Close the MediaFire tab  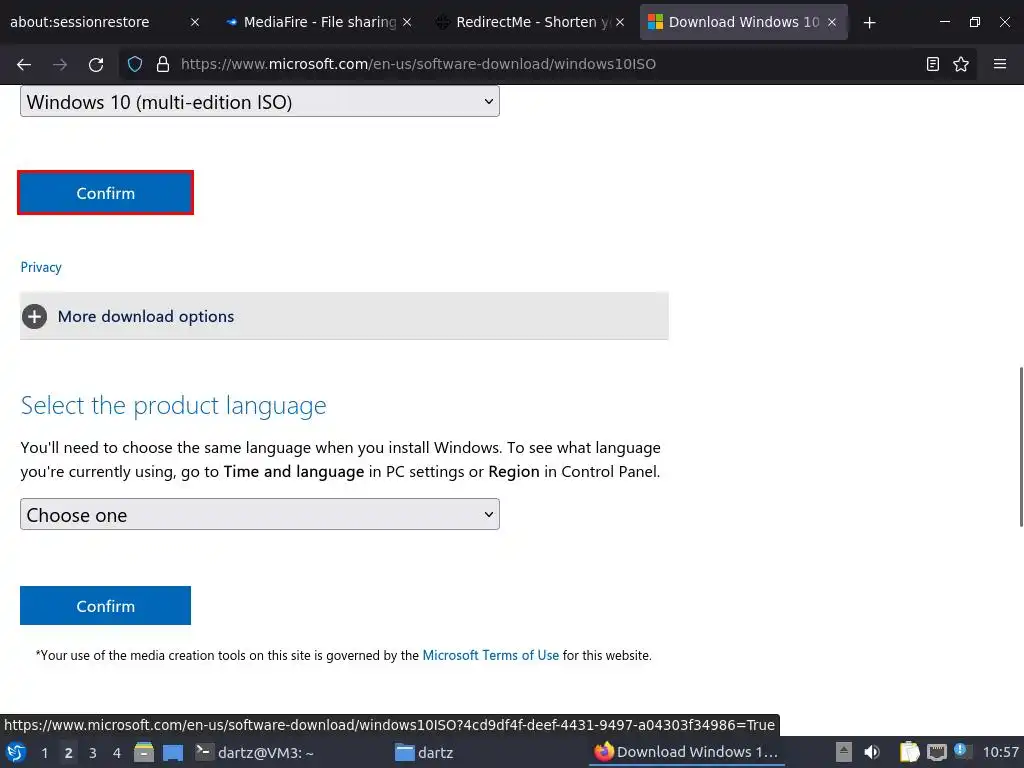pyautogui.click(x=407, y=22)
